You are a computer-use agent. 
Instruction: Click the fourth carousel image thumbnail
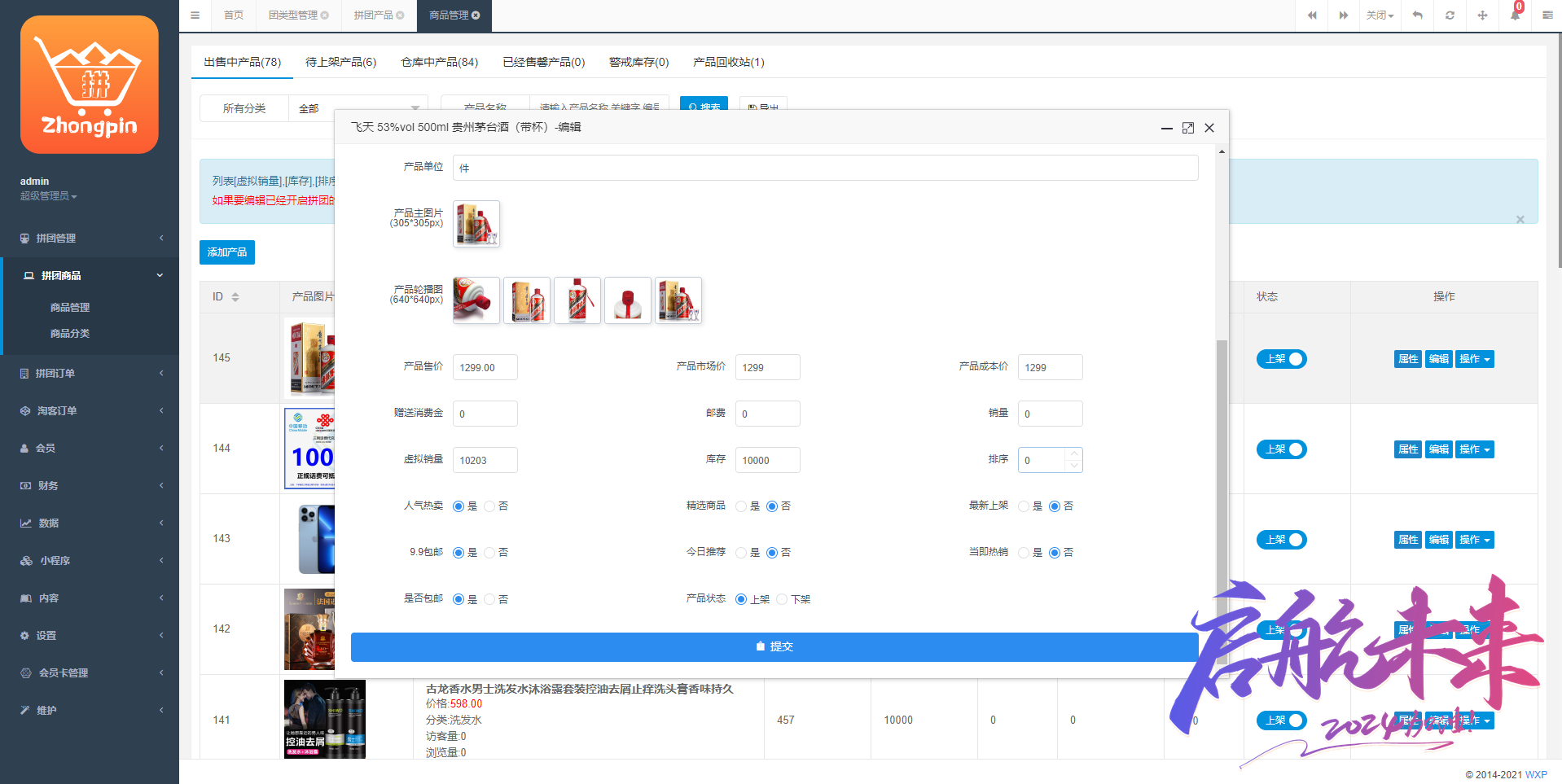click(628, 300)
